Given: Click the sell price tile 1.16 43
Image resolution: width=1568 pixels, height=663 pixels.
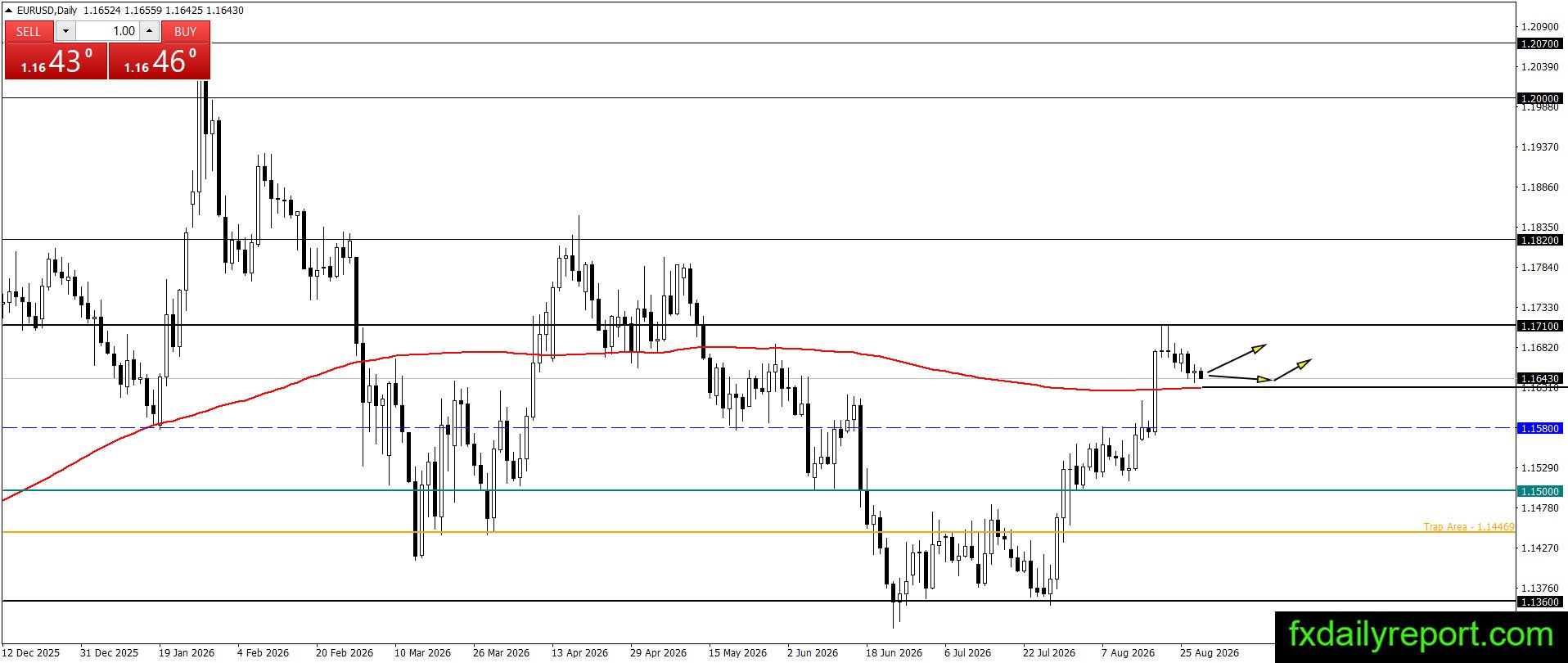Looking at the screenshot, I should (x=56, y=61).
